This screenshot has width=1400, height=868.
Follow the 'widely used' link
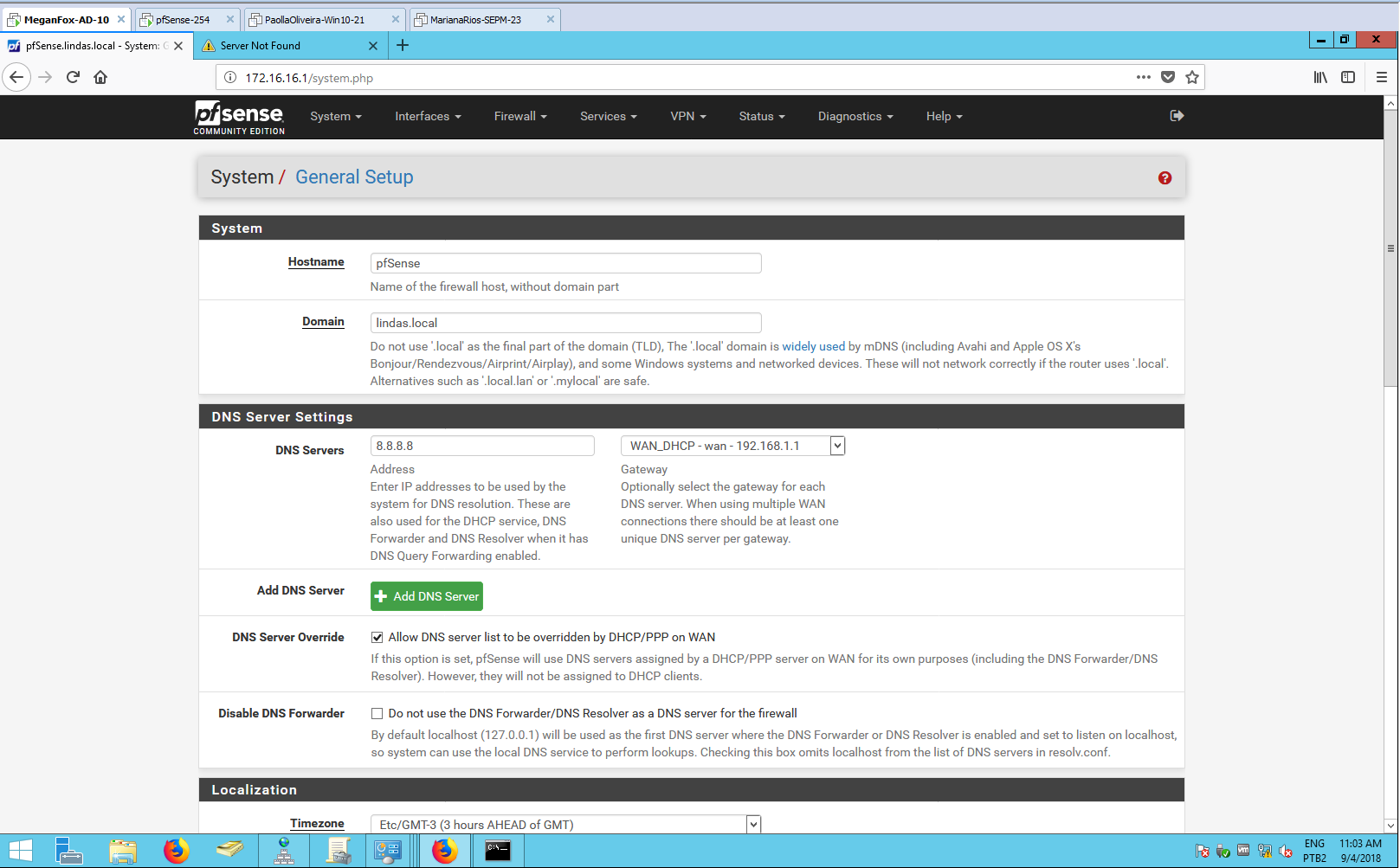(813, 346)
